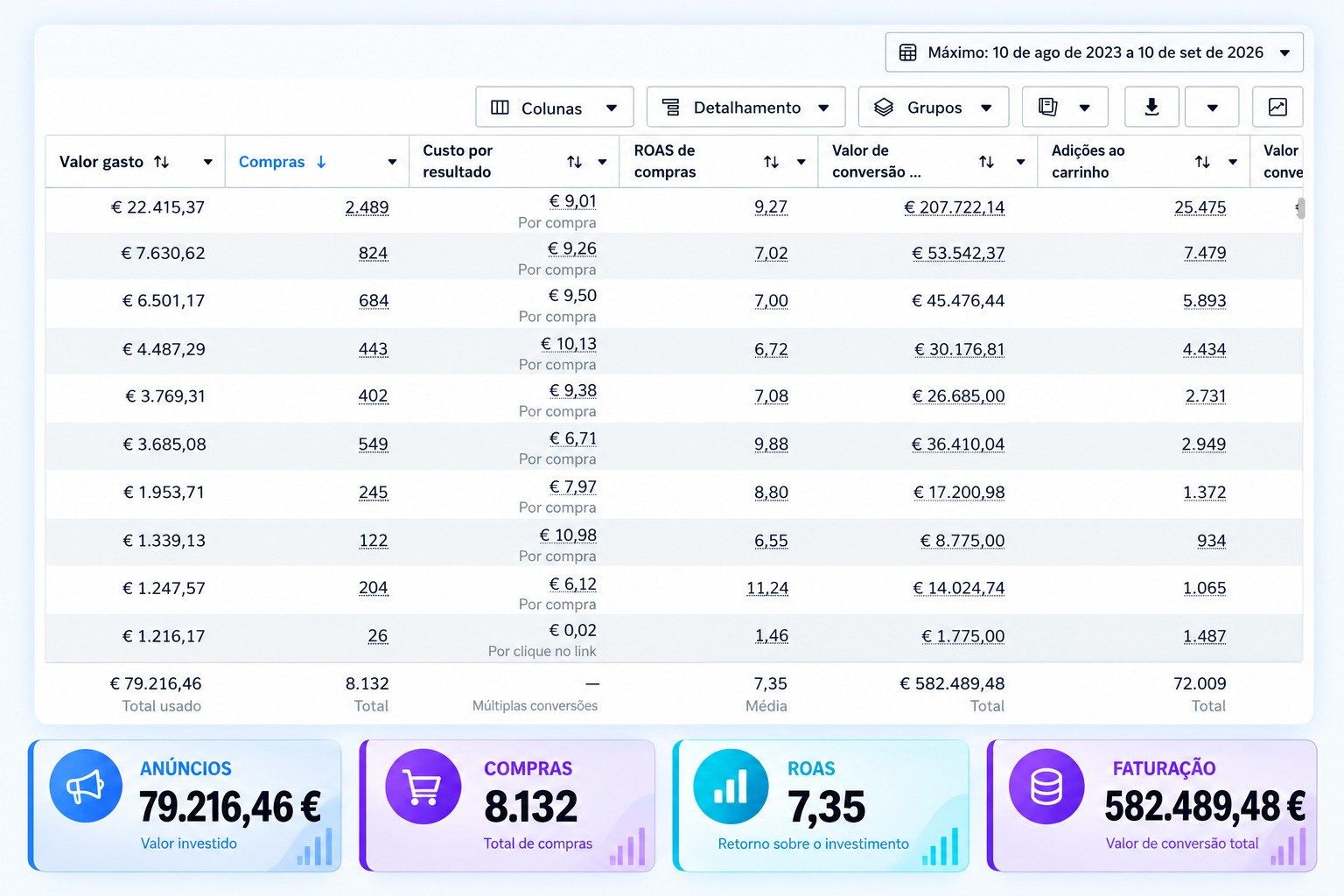Screen dimensions: 1344x896
Task: Open export options arrow next to download
Action: pyautogui.click(x=1212, y=107)
